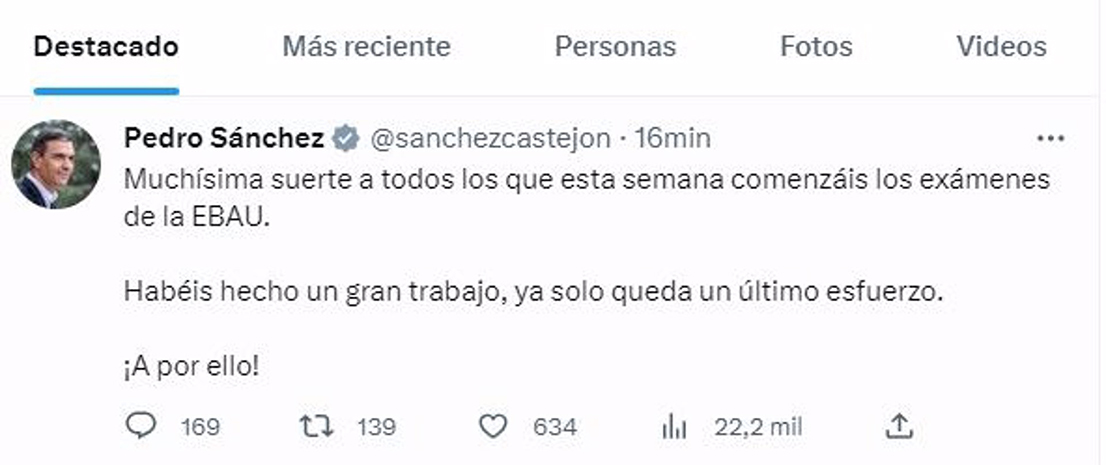1106x465 pixels.
Task: Open the reply speech bubble icon
Action: 140,426
